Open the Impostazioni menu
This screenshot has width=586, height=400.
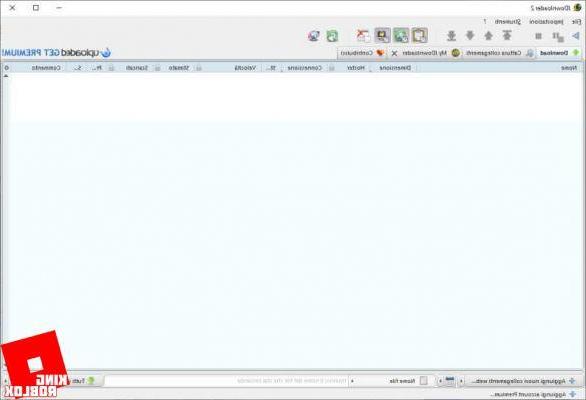[x=546, y=22]
